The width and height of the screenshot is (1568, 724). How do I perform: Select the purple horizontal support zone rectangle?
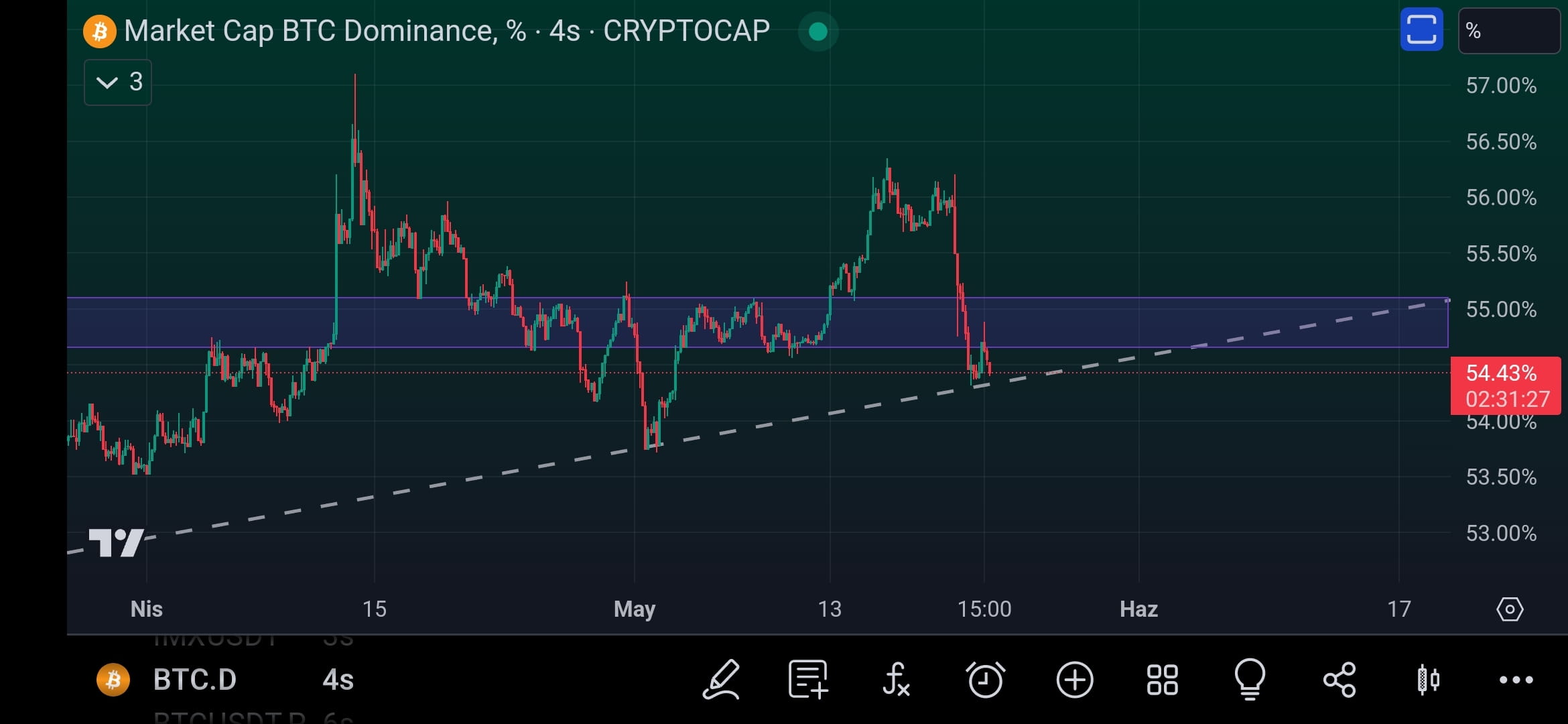point(757,322)
